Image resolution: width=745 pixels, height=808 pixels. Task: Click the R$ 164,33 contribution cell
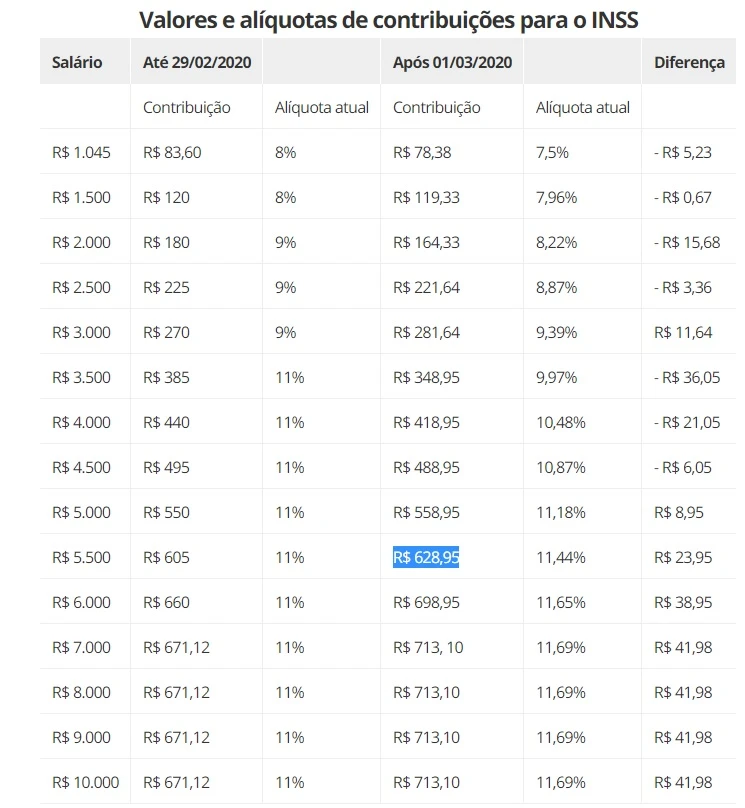point(426,242)
